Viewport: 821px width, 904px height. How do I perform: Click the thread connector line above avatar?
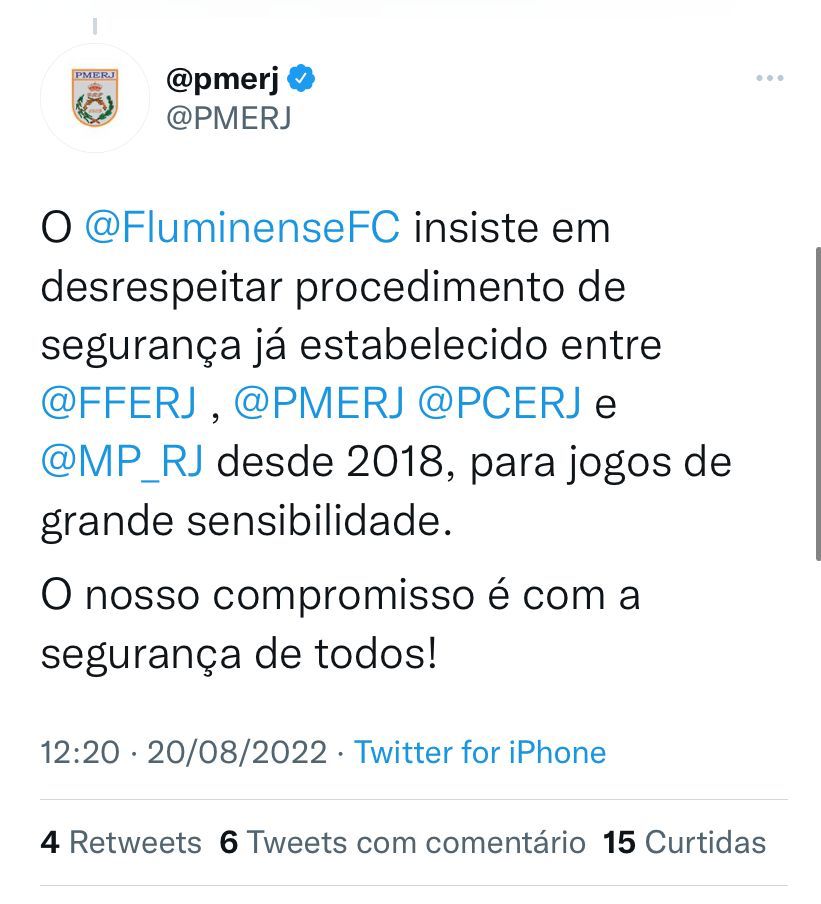click(95, 26)
